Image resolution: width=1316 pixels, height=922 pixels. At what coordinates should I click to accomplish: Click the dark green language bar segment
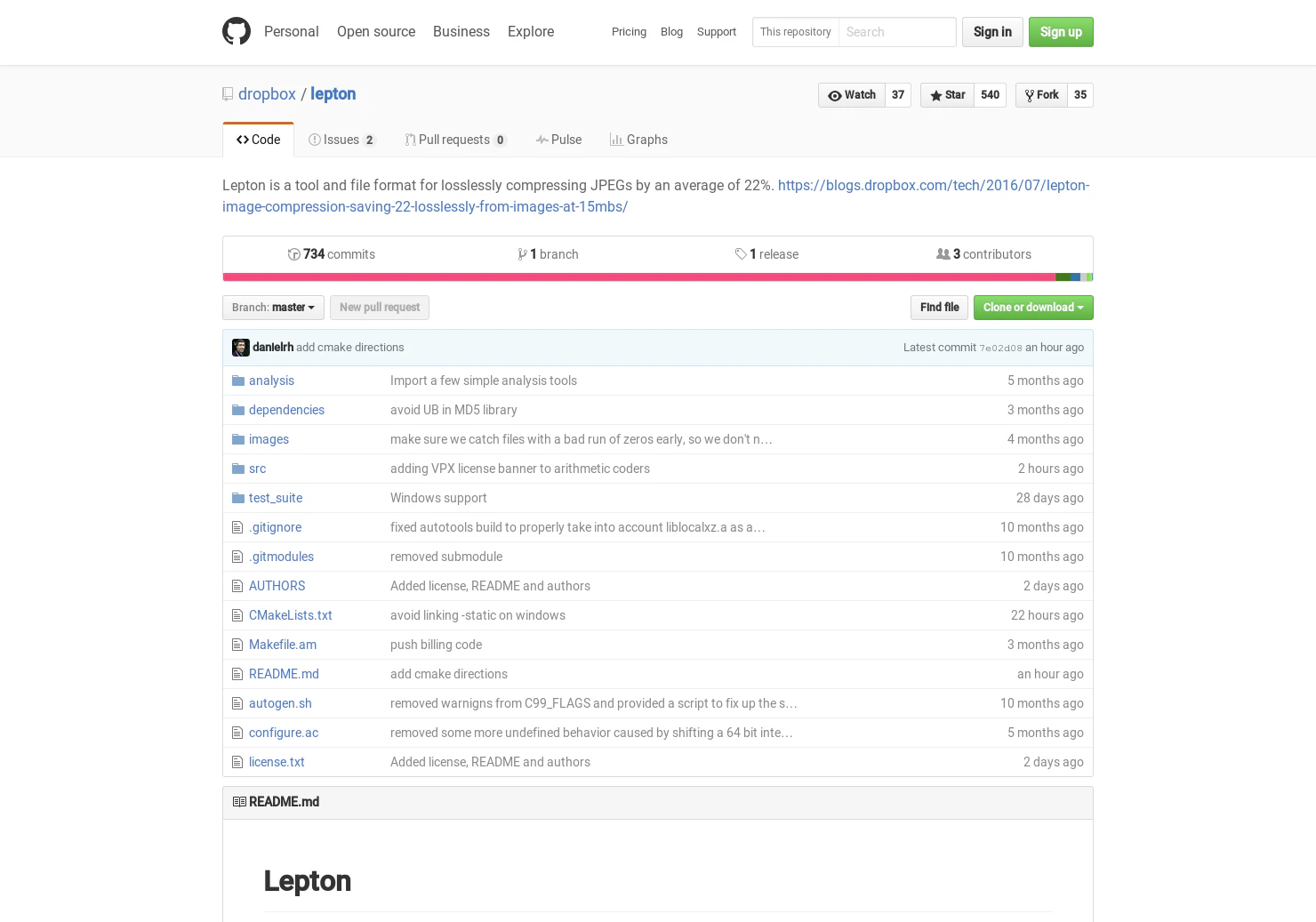pyautogui.click(x=1063, y=277)
